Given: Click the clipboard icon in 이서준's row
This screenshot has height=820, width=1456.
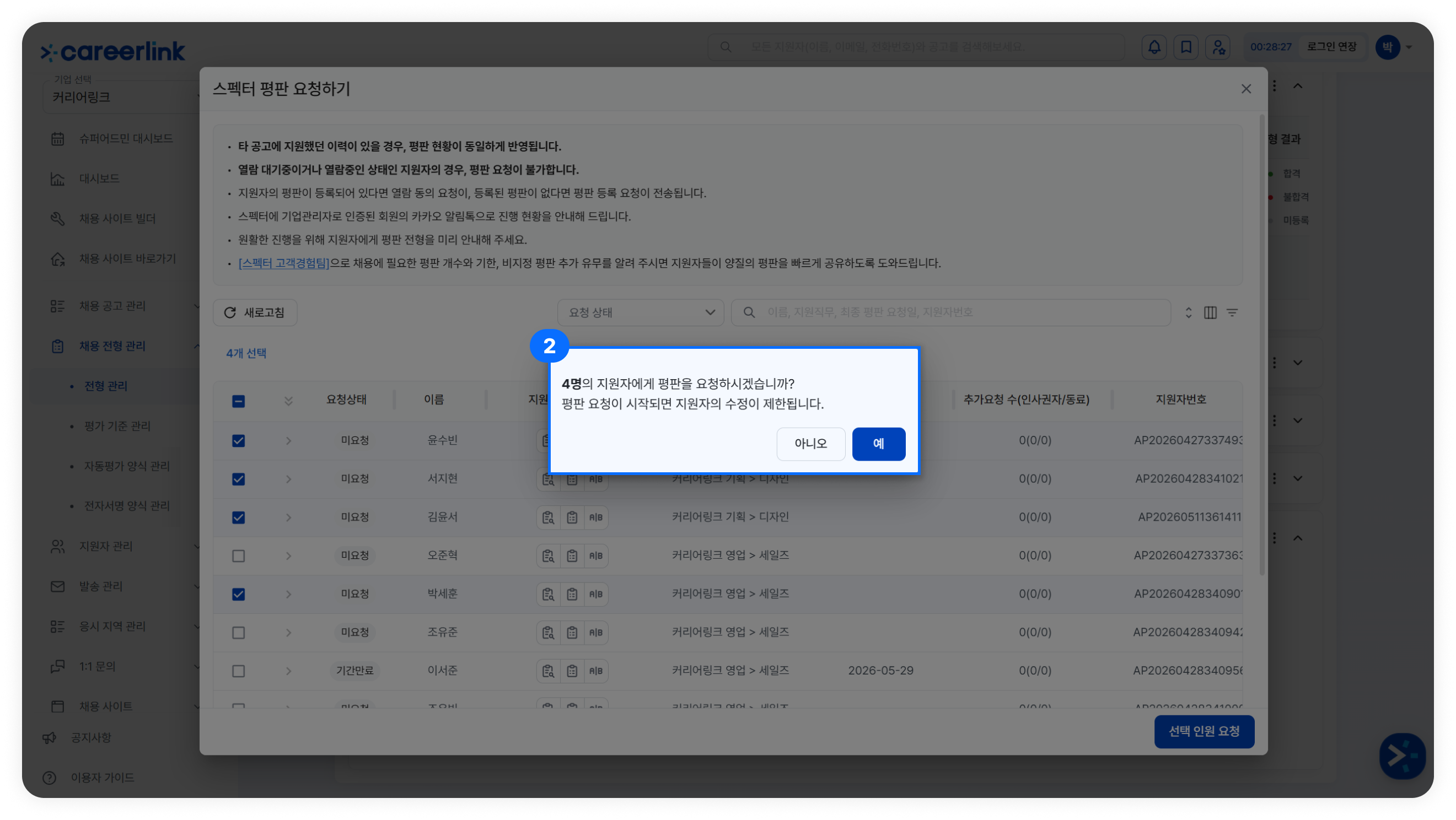Looking at the screenshot, I should tap(572, 671).
